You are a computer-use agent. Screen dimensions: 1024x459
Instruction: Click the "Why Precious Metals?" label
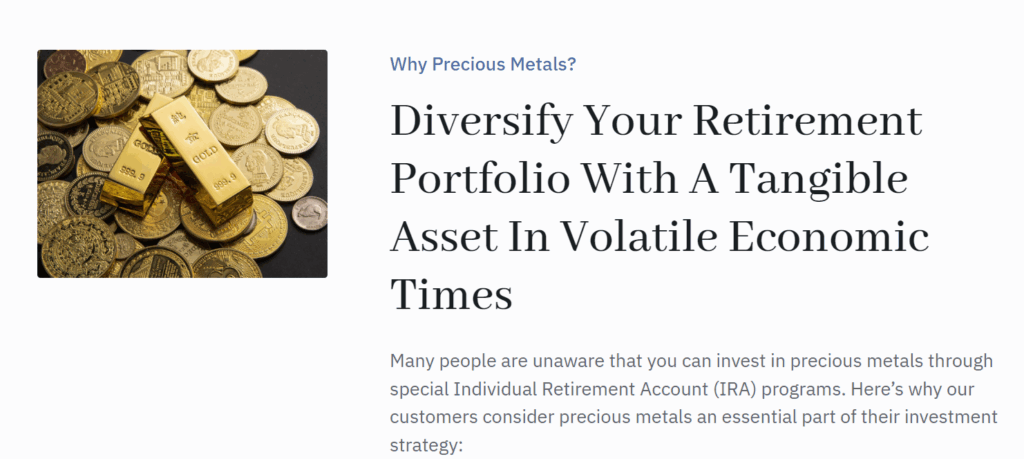[x=483, y=65]
